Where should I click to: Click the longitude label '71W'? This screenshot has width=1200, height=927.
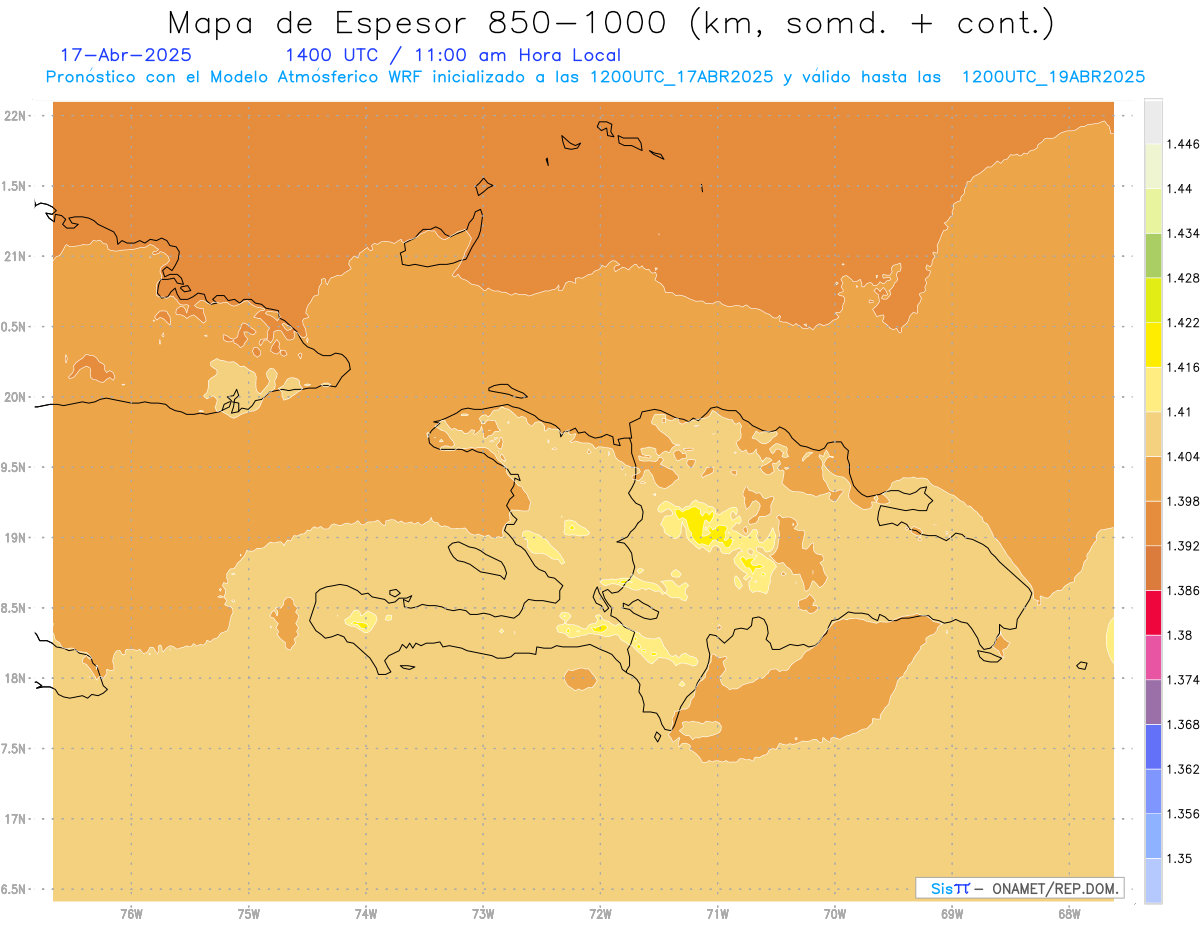pyautogui.click(x=717, y=915)
